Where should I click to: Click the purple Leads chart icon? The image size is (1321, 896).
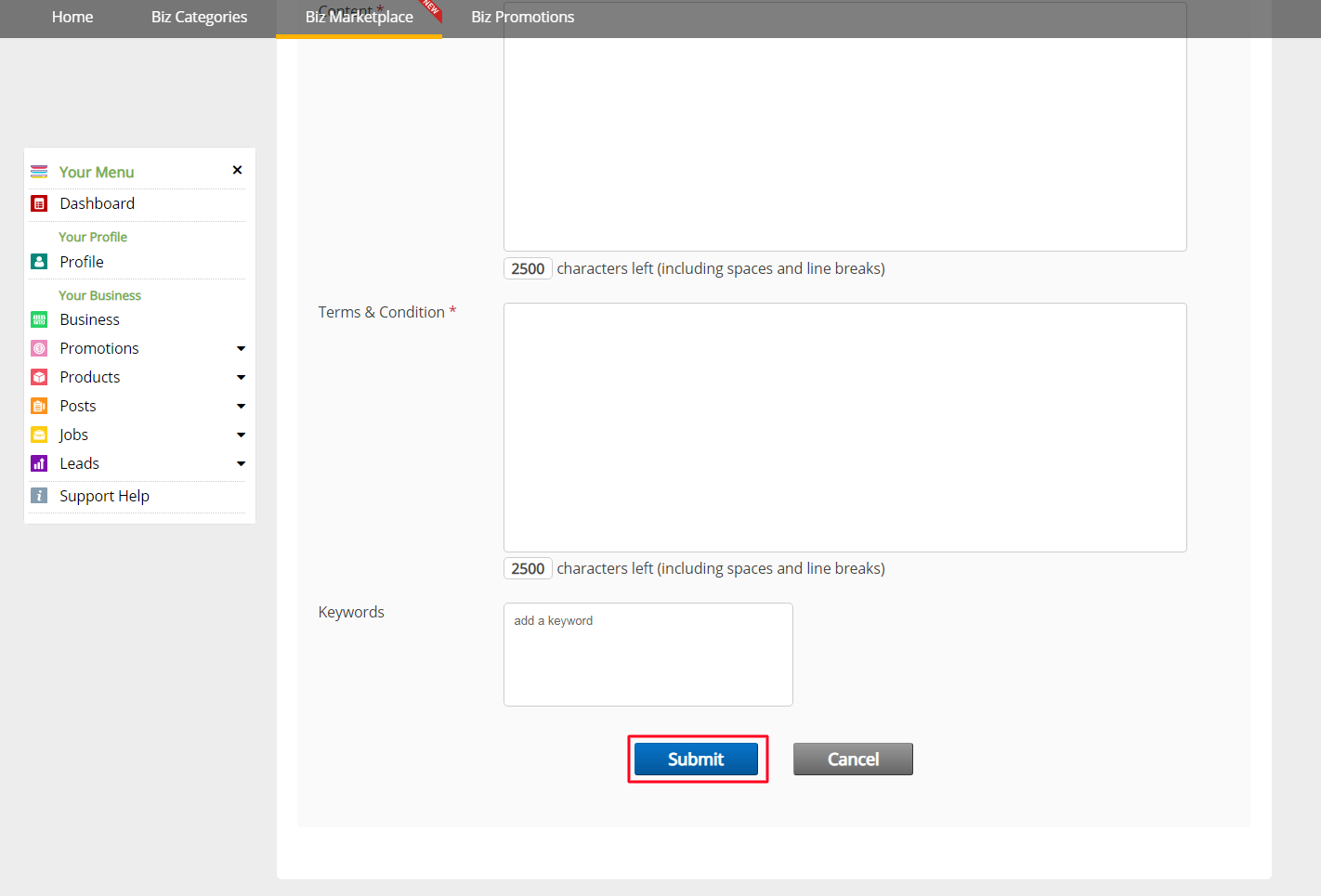pos(39,463)
